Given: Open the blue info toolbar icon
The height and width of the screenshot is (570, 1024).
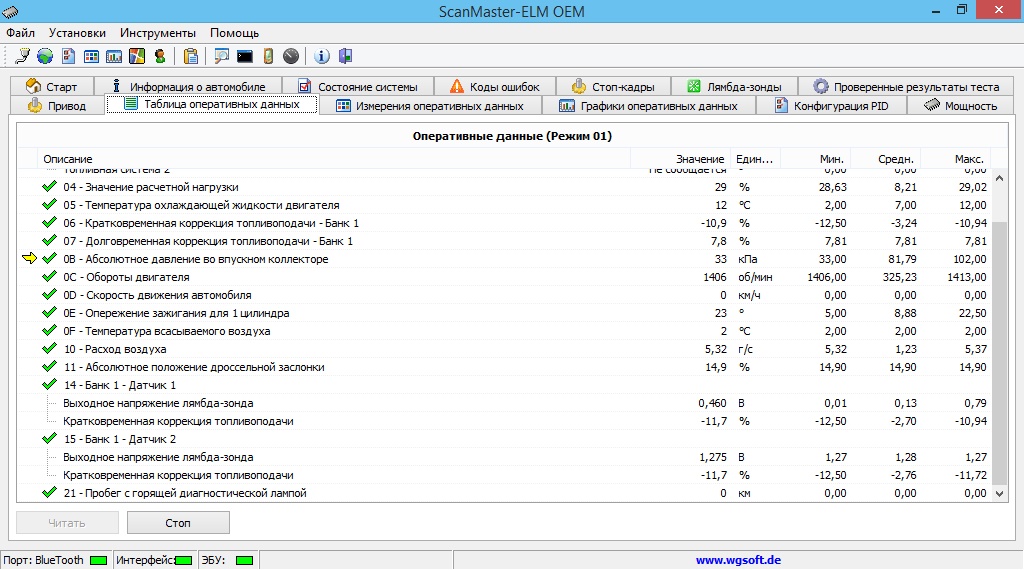Looking at the screenshot, I should [x=322, y=56].
